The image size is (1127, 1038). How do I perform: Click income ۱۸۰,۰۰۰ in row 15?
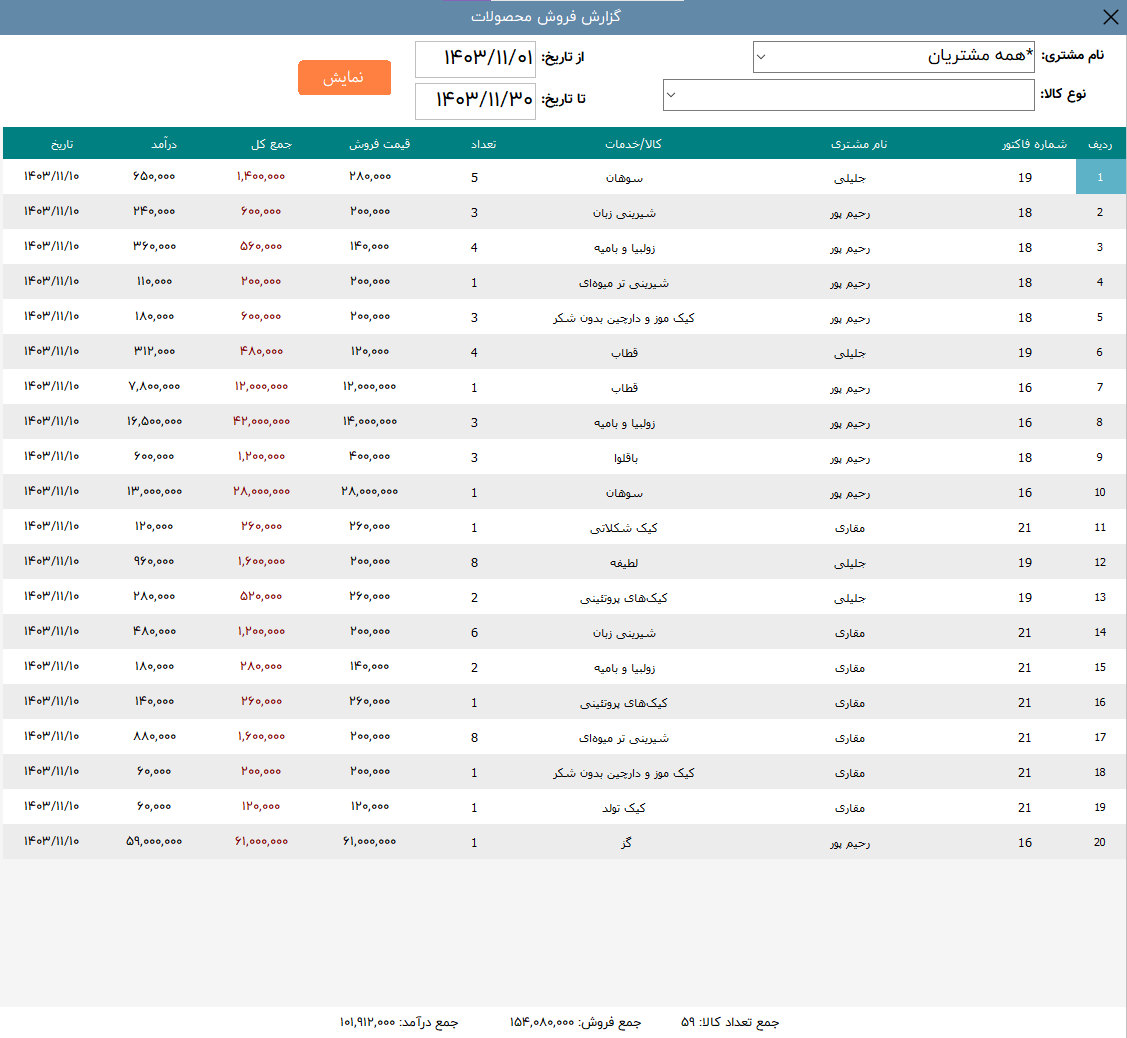pyautogui.click(x=155, y=667)
